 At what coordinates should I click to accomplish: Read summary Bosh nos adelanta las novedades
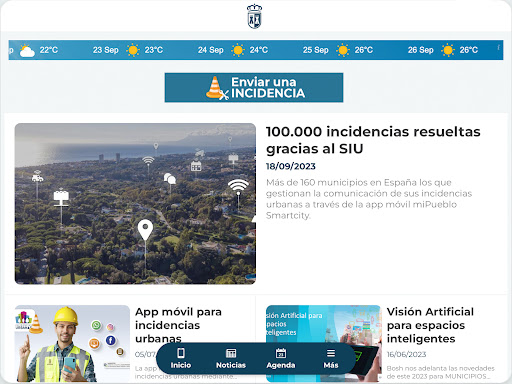(441, 372)
